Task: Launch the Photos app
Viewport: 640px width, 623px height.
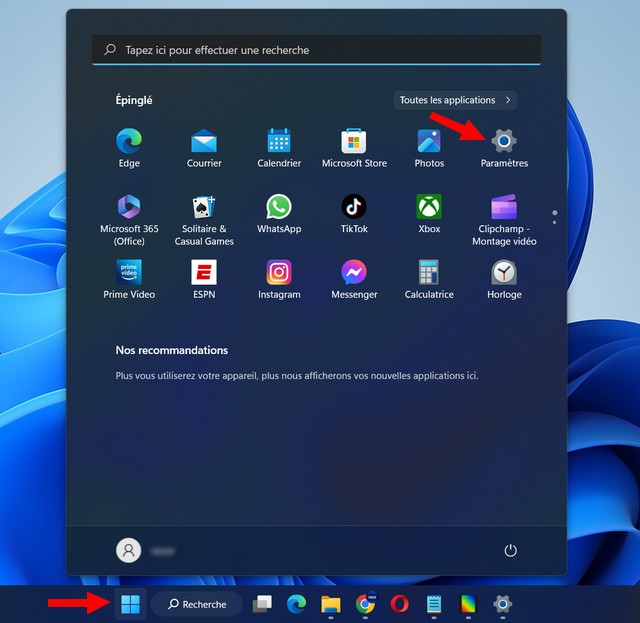Action: point(429,148)
